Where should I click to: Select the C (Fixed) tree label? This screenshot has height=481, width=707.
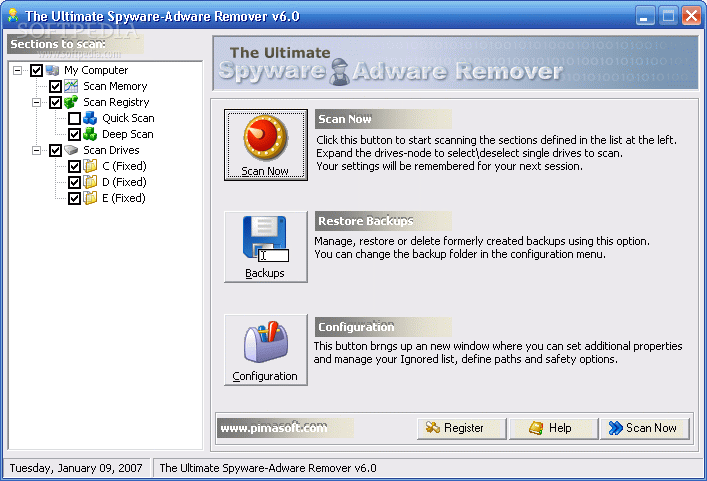pos(124,166)
